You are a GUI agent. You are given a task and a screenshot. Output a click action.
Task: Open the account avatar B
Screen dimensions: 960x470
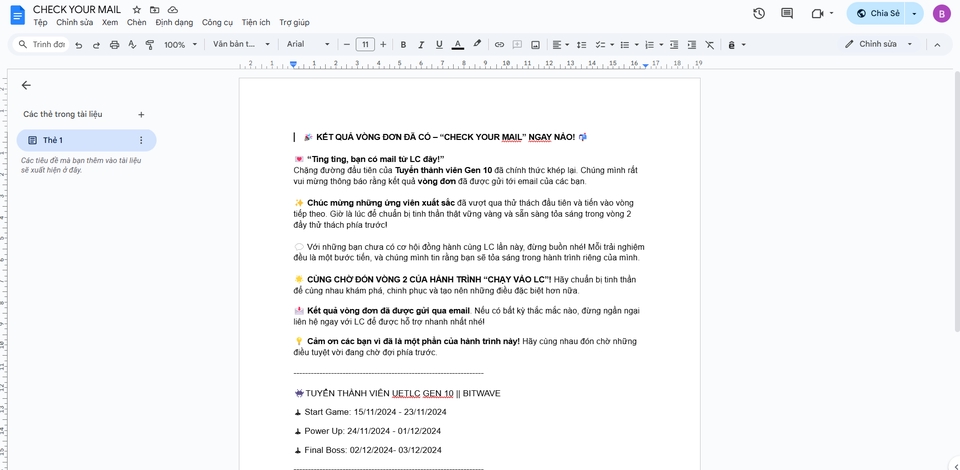point(942,13)
